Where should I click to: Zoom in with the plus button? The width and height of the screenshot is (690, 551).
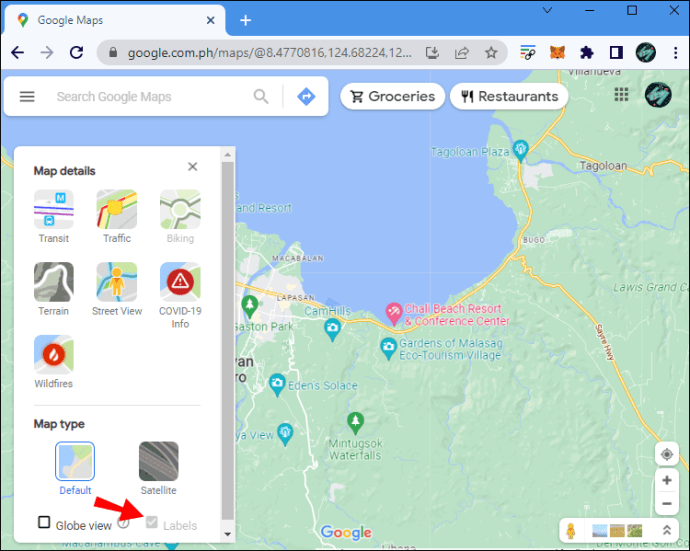pos(667,480)
